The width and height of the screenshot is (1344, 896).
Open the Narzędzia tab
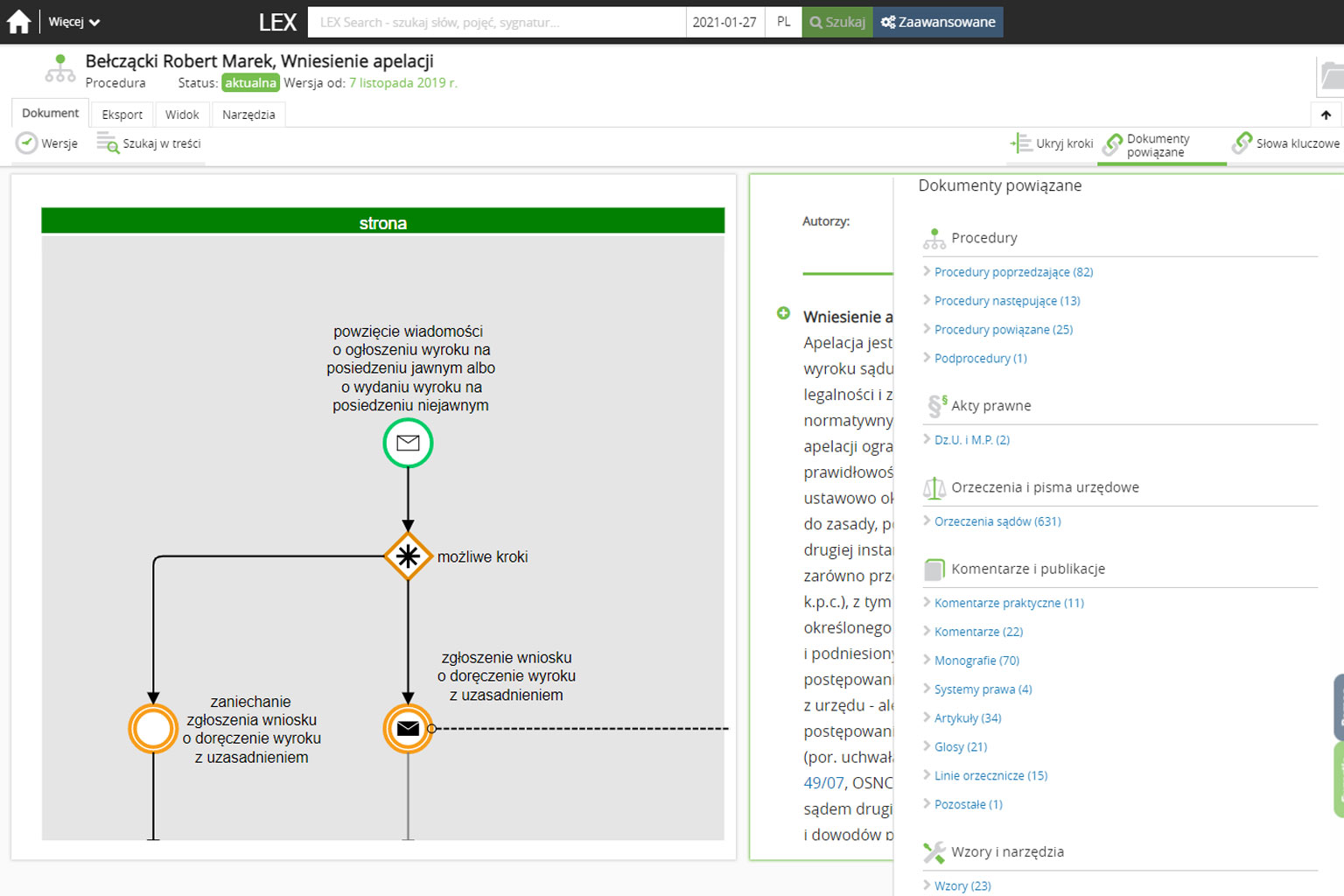pos(248,115)
